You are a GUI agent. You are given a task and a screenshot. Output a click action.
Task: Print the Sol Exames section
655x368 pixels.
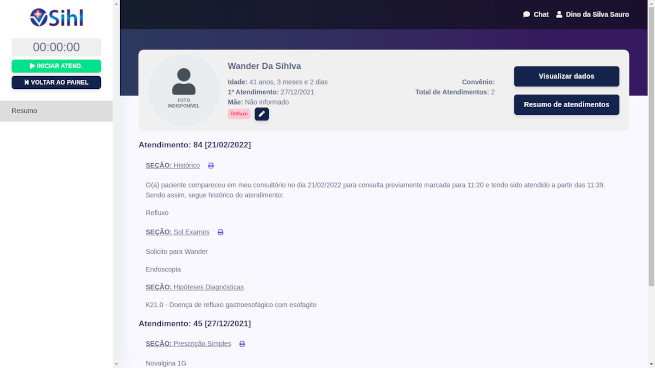pos(221,232)
